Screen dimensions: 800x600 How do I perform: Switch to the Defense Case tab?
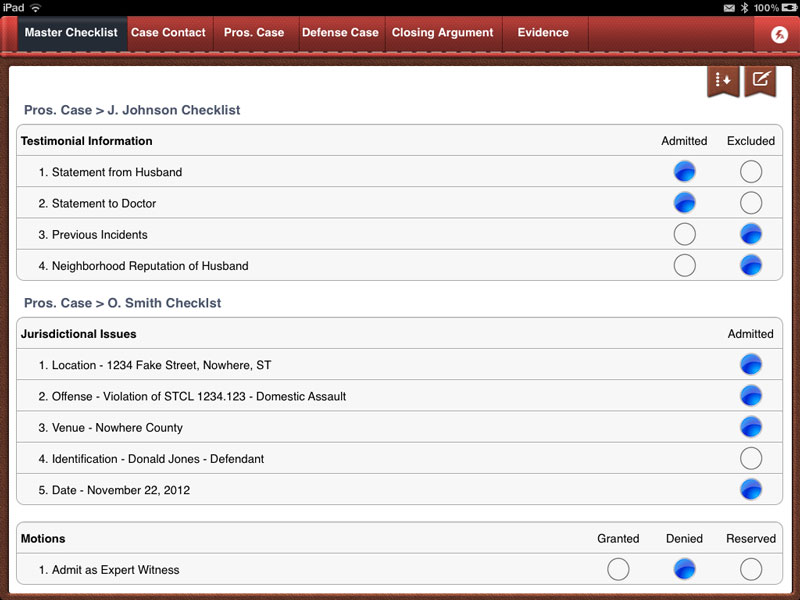point(340,32)
